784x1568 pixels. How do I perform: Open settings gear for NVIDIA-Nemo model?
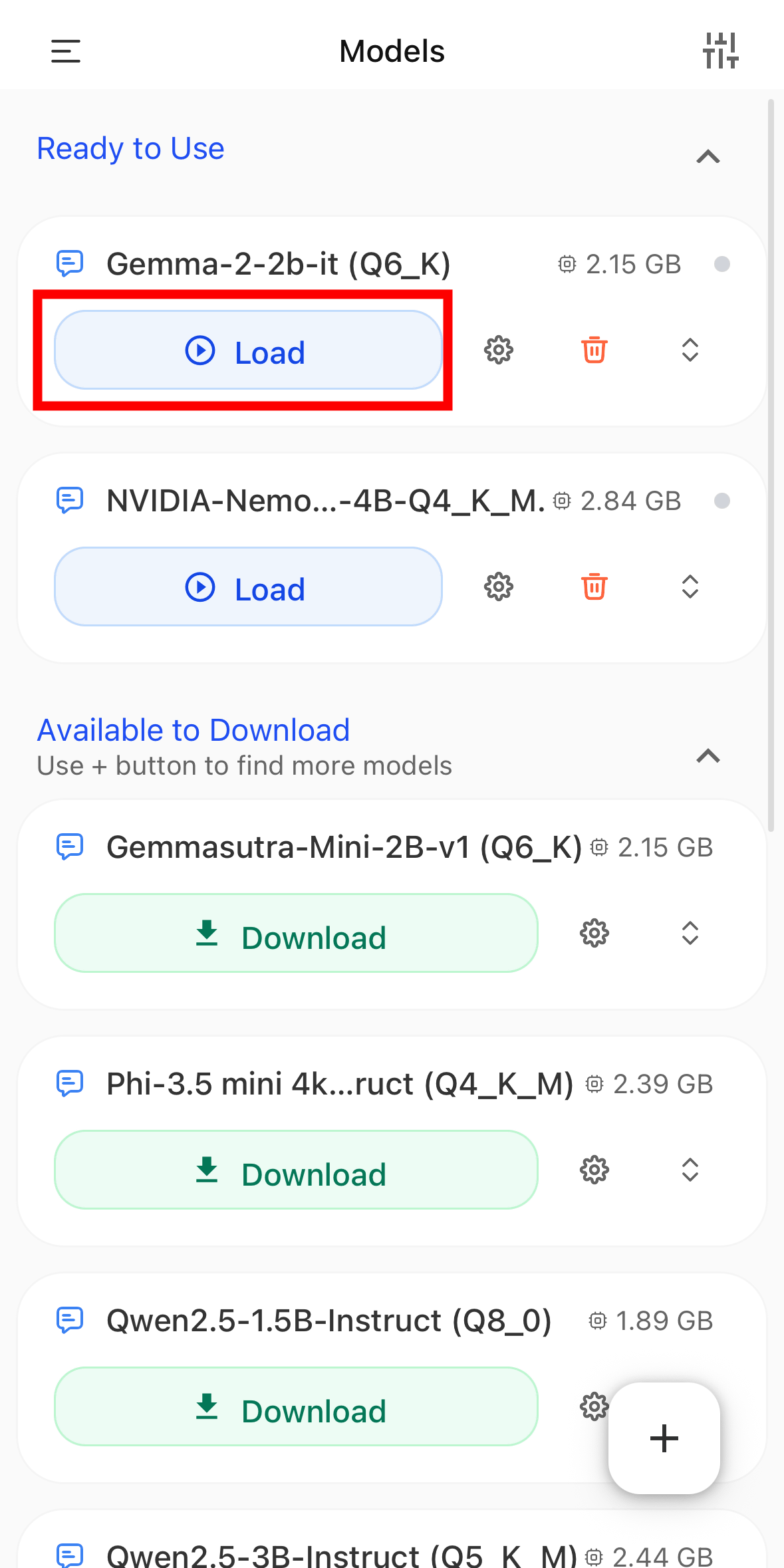tap(499, 587)
